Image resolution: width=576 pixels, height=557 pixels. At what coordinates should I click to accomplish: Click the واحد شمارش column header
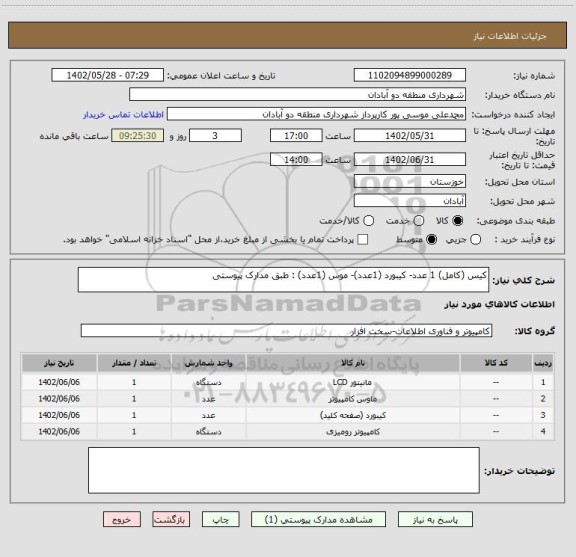[x=208, y=363]
